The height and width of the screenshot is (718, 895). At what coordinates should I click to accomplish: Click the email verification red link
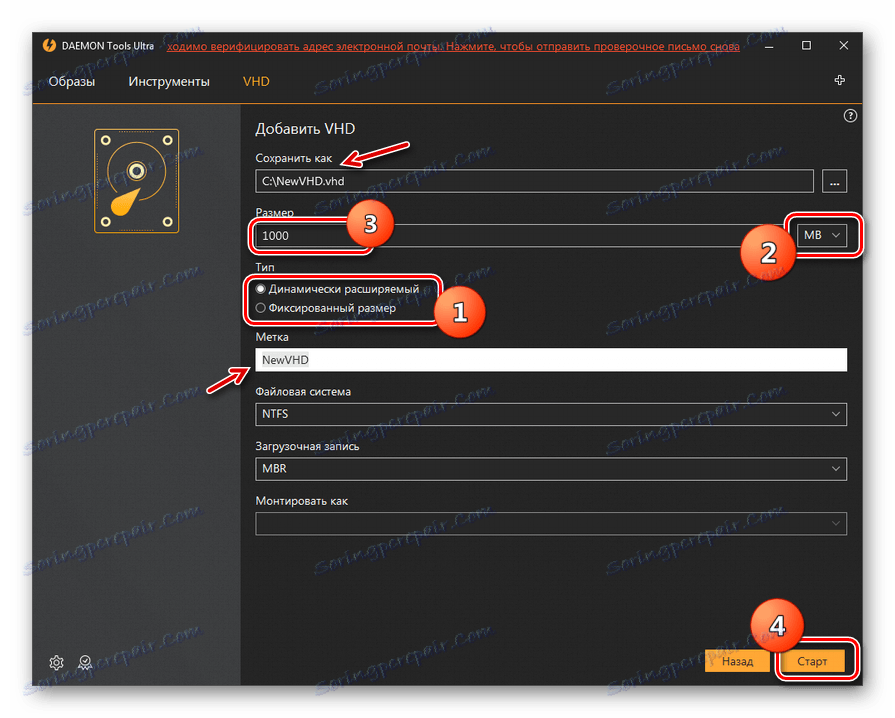[453, 46]
